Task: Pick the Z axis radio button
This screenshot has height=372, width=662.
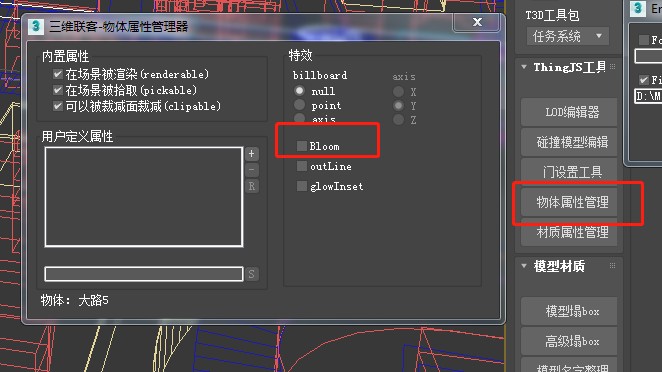Action: click(x=398, y=119)
